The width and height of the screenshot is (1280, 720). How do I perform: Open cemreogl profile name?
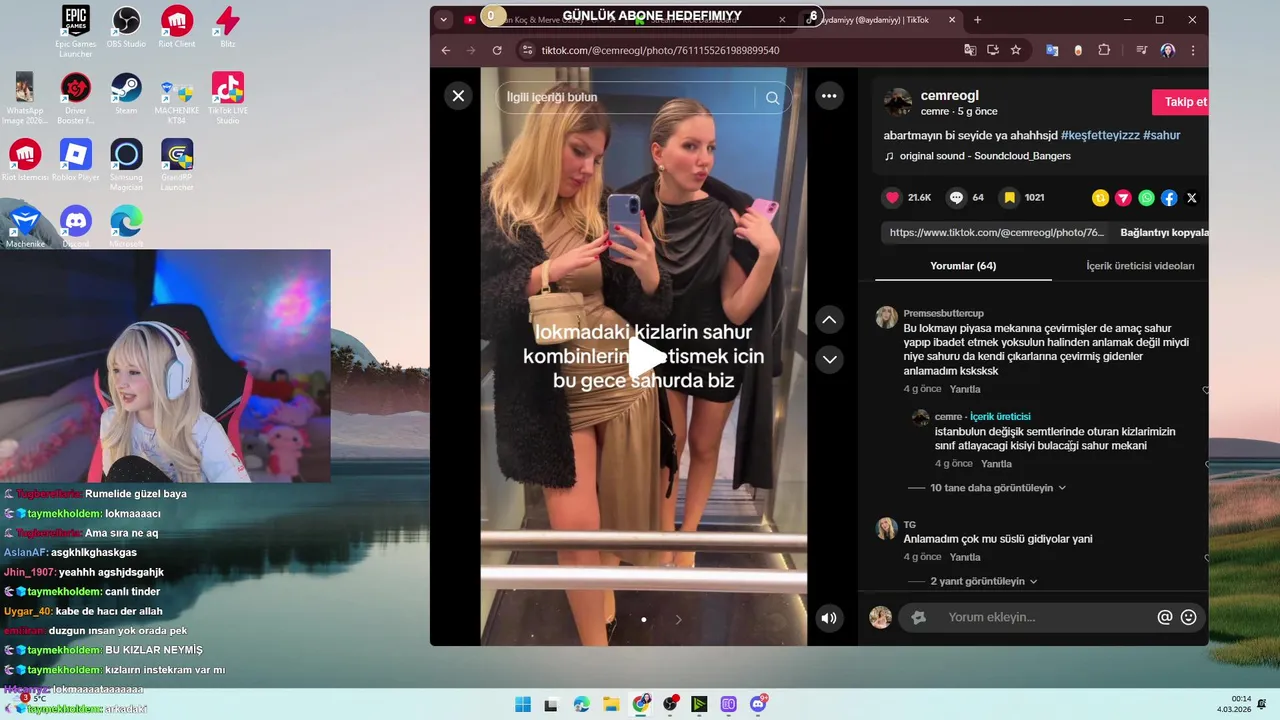(x=949, y=96)
